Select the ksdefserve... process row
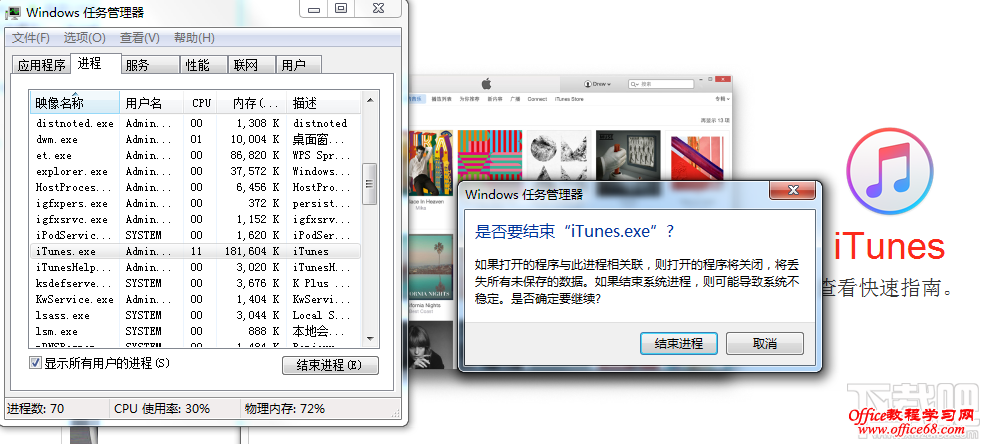The height and width of the screenshot is (444, 987). (195, 283)
